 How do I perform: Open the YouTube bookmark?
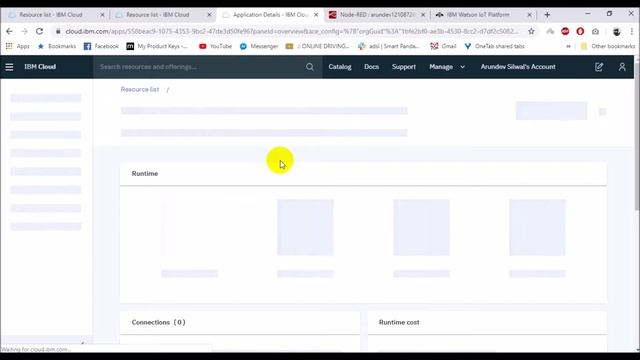coord(215,46)
